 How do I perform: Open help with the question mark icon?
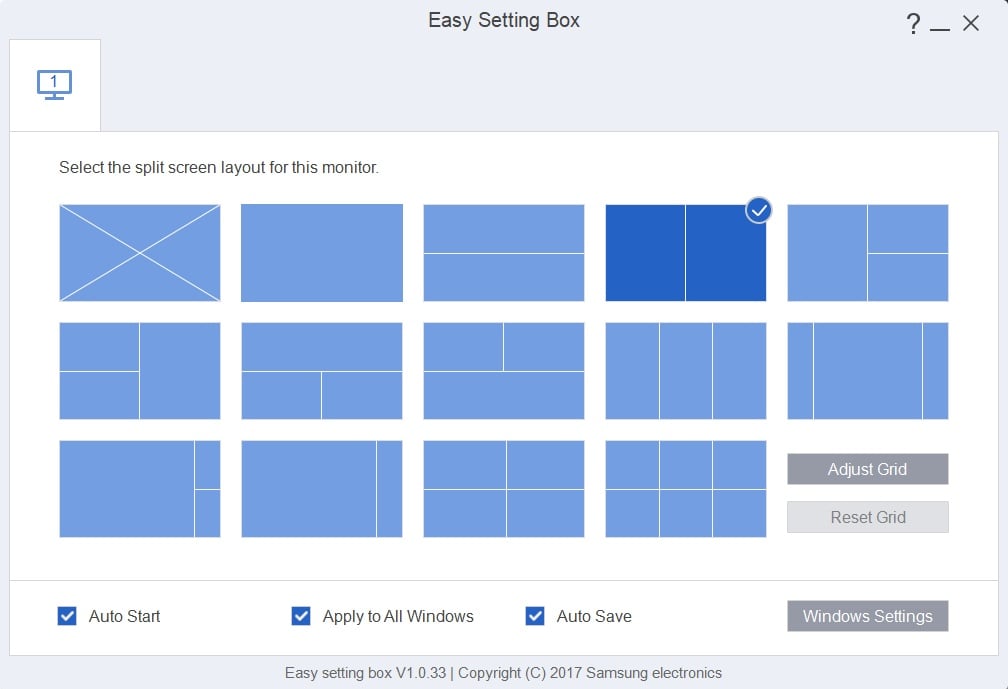point(913,24)
